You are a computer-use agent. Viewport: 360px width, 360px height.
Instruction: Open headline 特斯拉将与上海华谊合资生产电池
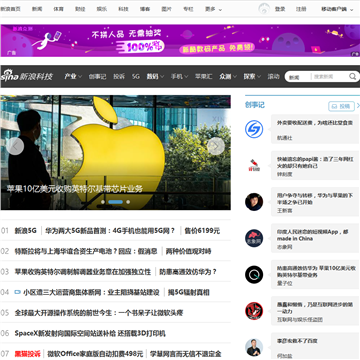[86, 251]
